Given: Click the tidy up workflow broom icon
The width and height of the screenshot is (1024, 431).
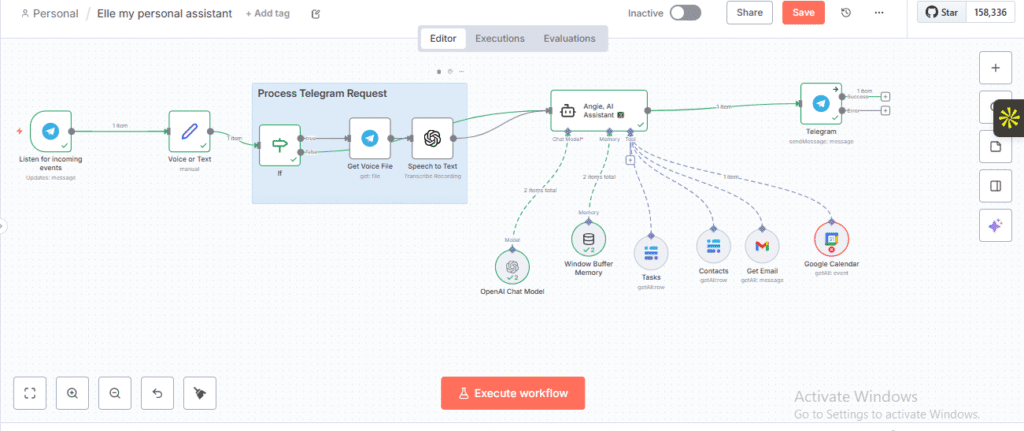Looking at the screenshot, I should pos(201,394).
